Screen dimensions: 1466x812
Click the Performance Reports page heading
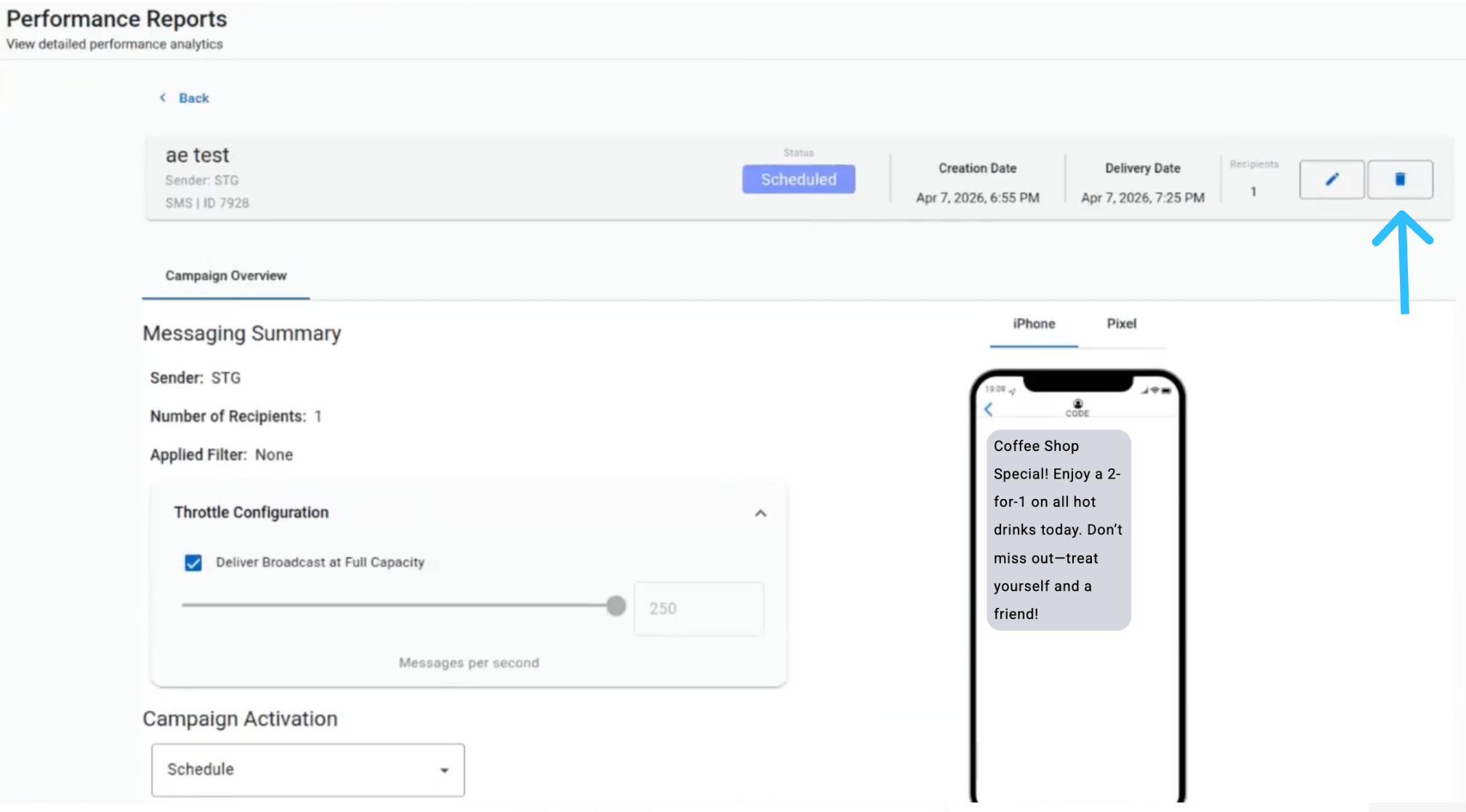[117, 19]
